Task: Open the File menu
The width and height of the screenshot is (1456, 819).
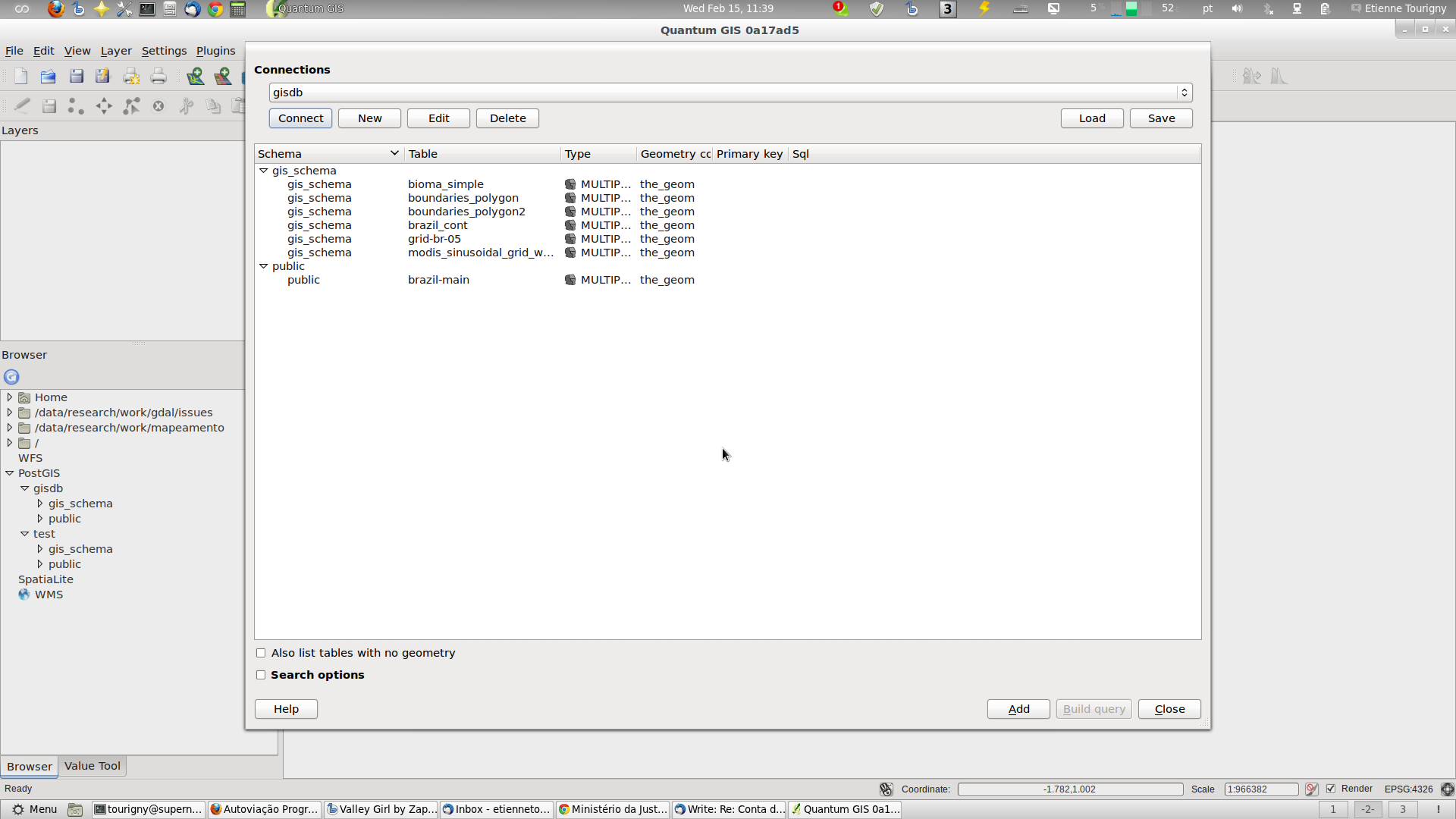Action: 14,51
